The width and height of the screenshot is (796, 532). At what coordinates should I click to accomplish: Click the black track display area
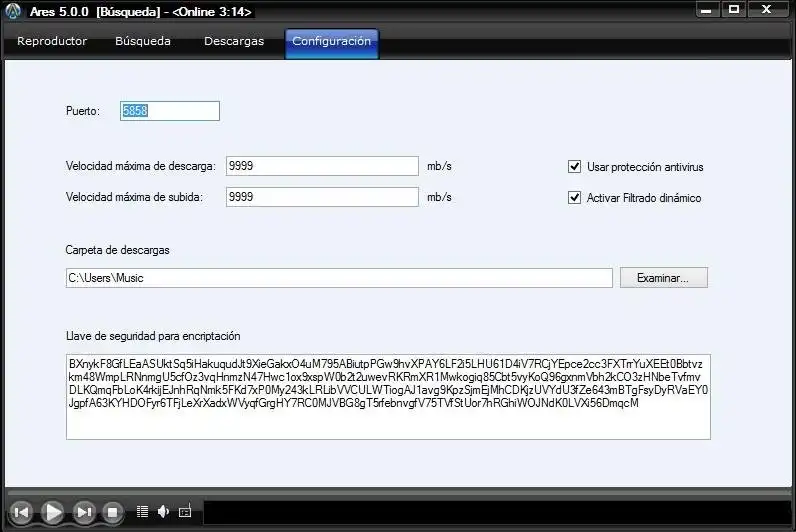click(498, 512)
